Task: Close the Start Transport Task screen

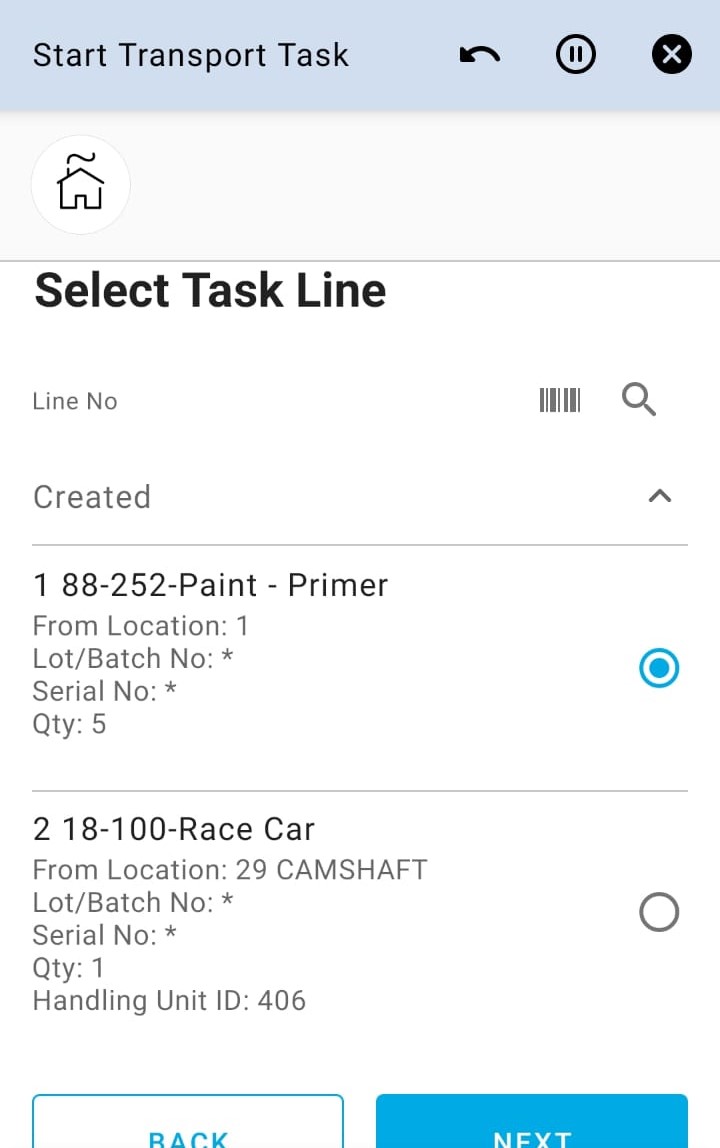Action: coord(671,55)
